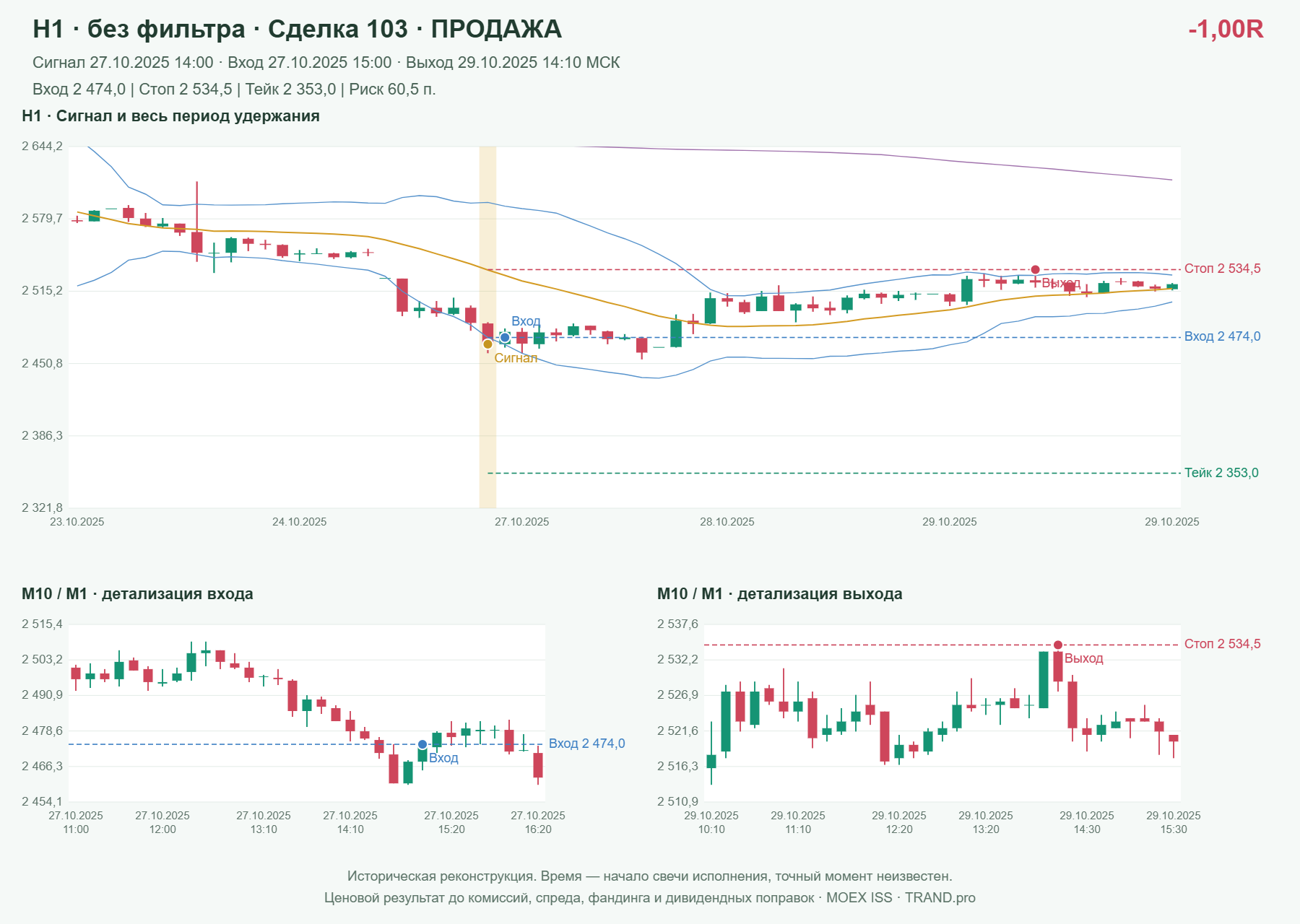Click the '29.10.2025 10:10' time label
Image resolution: width=1300 pixels, height=924 pixels.
(x=711, y=822)
